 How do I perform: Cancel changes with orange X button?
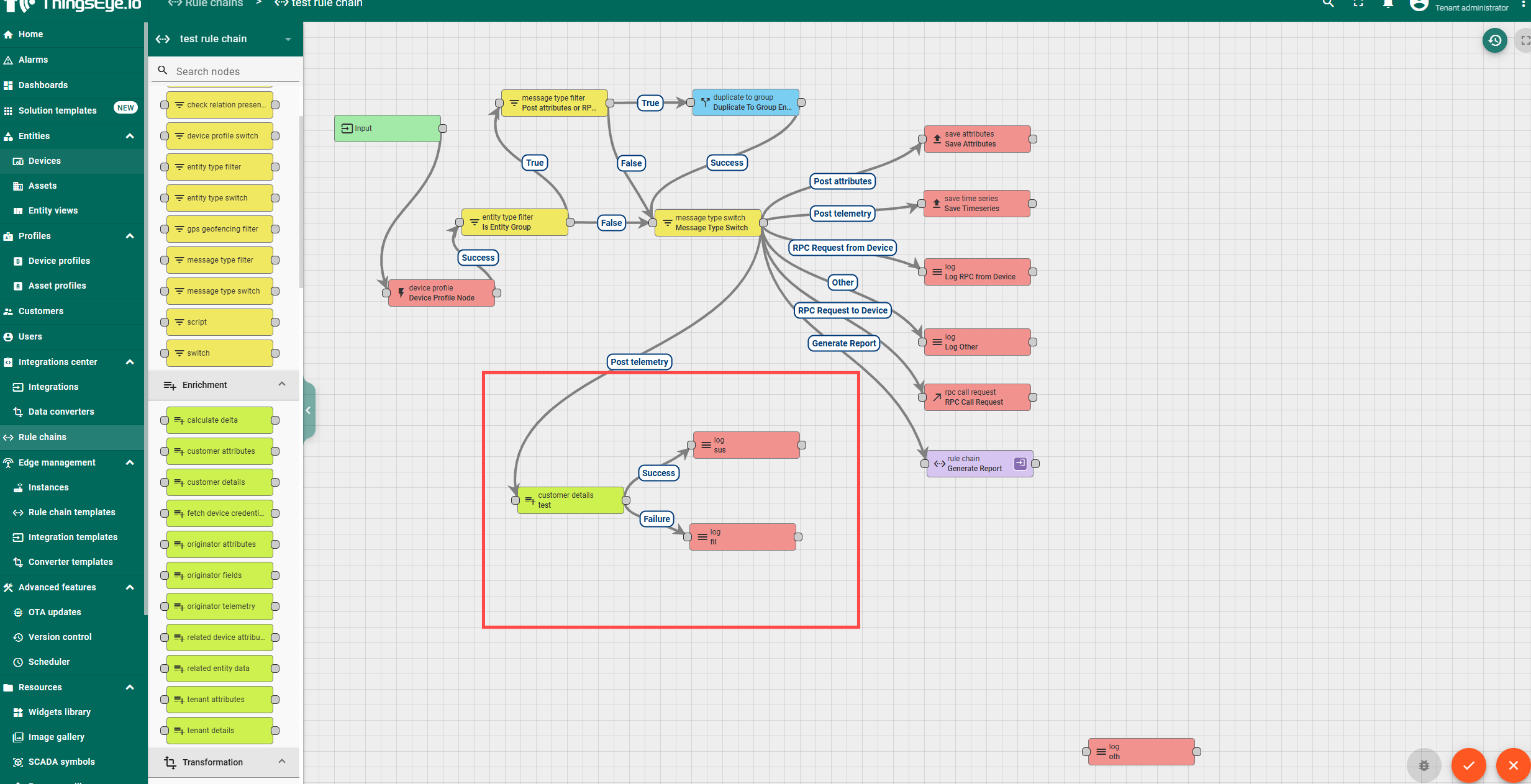[1513, 765]
